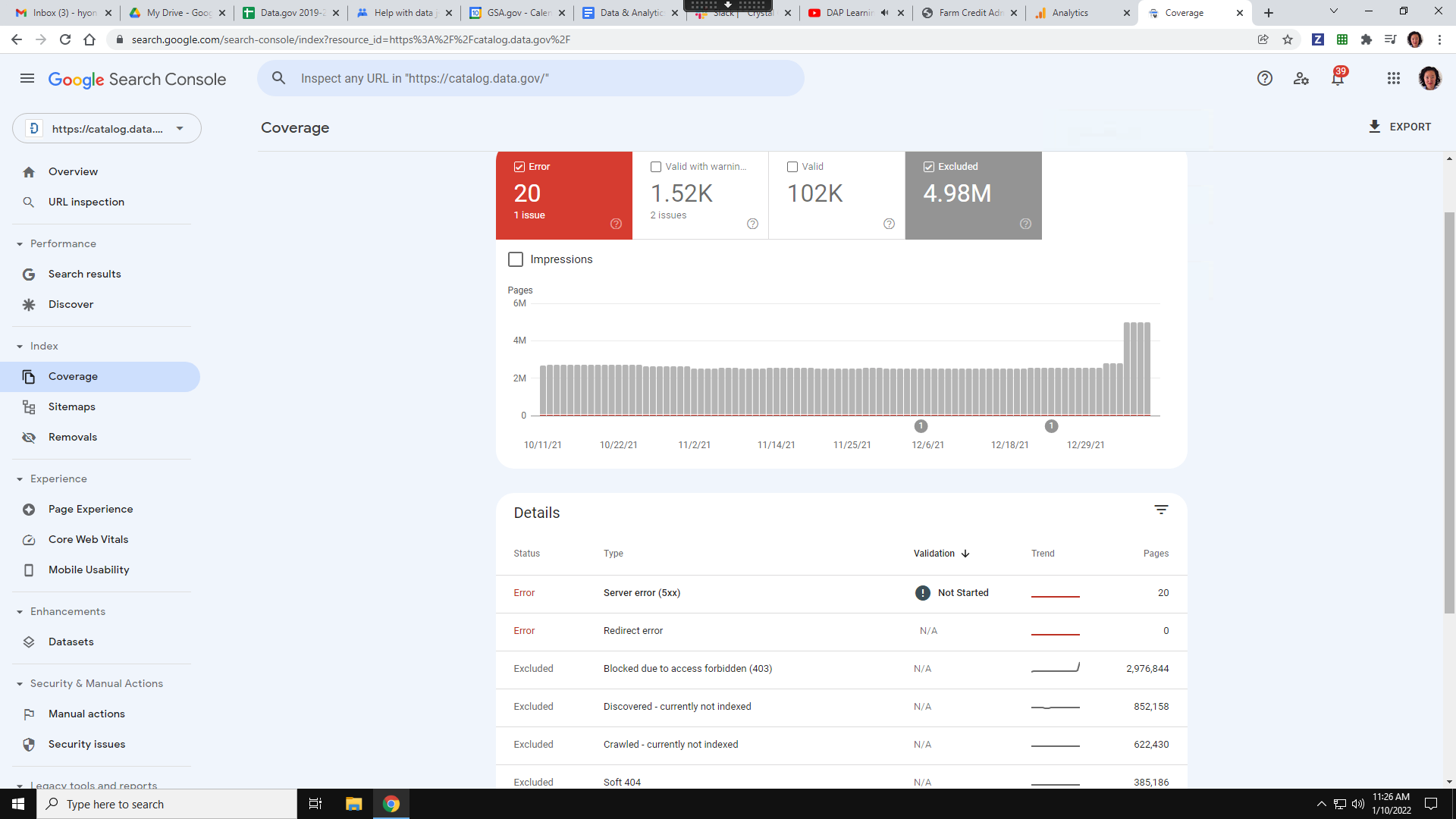Open the Server error (5xx) row
Screen dimensions: 1456x819
click(x=841, y=593)
